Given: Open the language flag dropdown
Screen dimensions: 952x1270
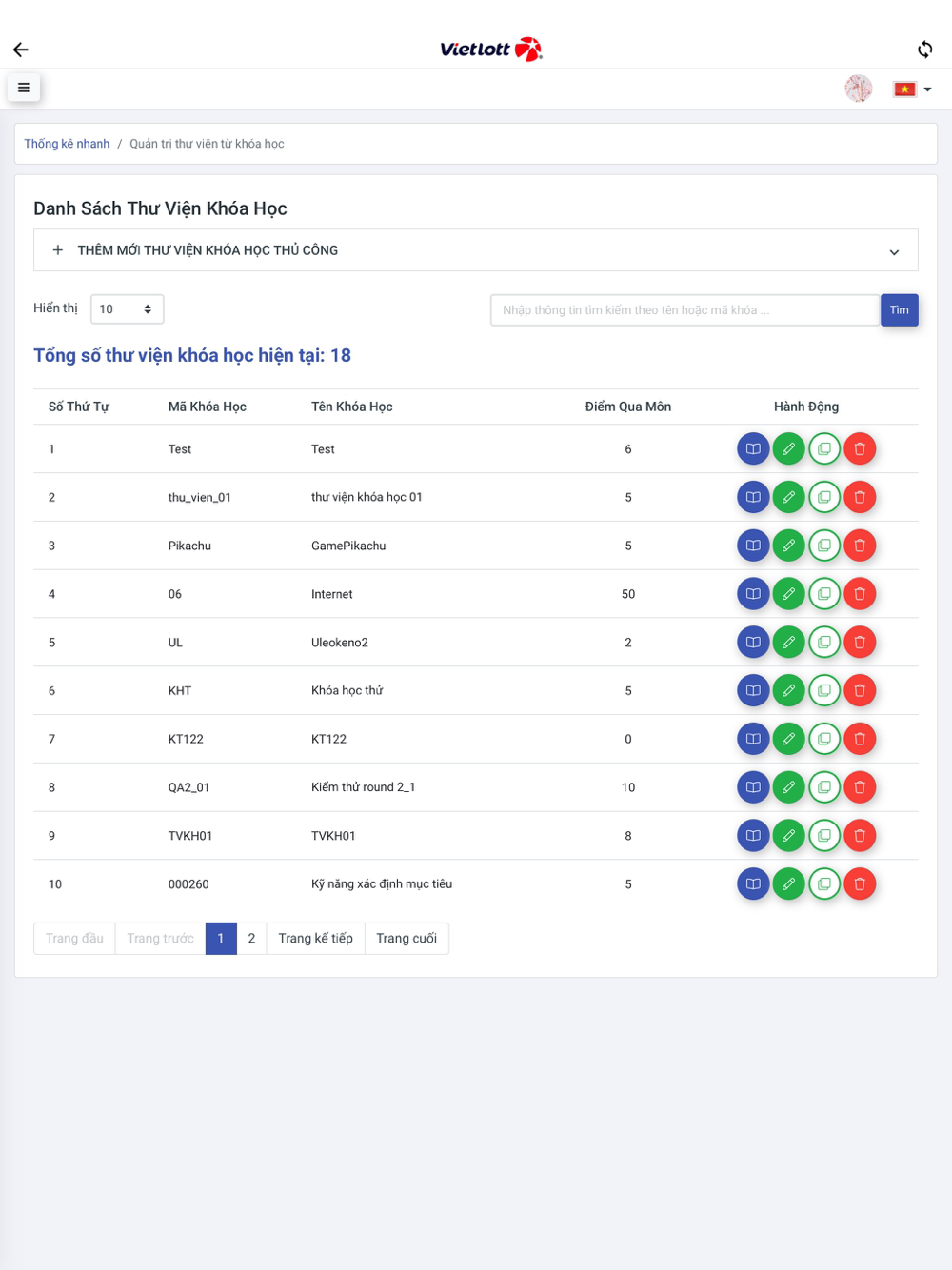Looking at the screenshot, I should pyautogui.click(x=912, y=89).
